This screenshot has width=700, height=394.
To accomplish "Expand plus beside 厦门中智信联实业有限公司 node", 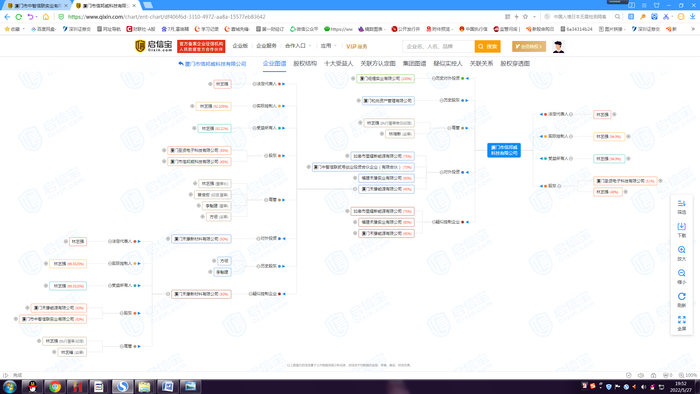I will pos(16,319).
